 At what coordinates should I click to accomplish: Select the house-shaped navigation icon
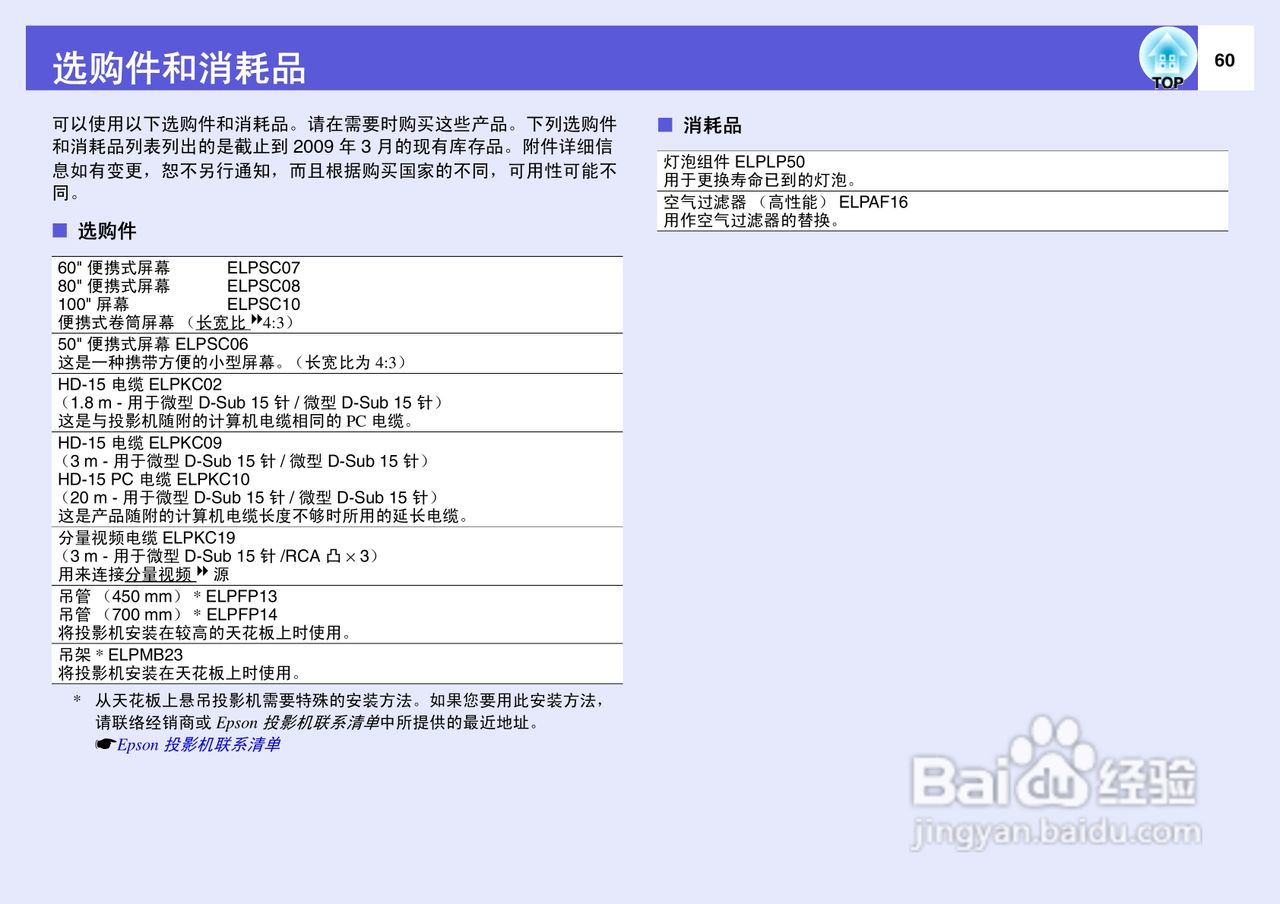tap(1166, 52)
